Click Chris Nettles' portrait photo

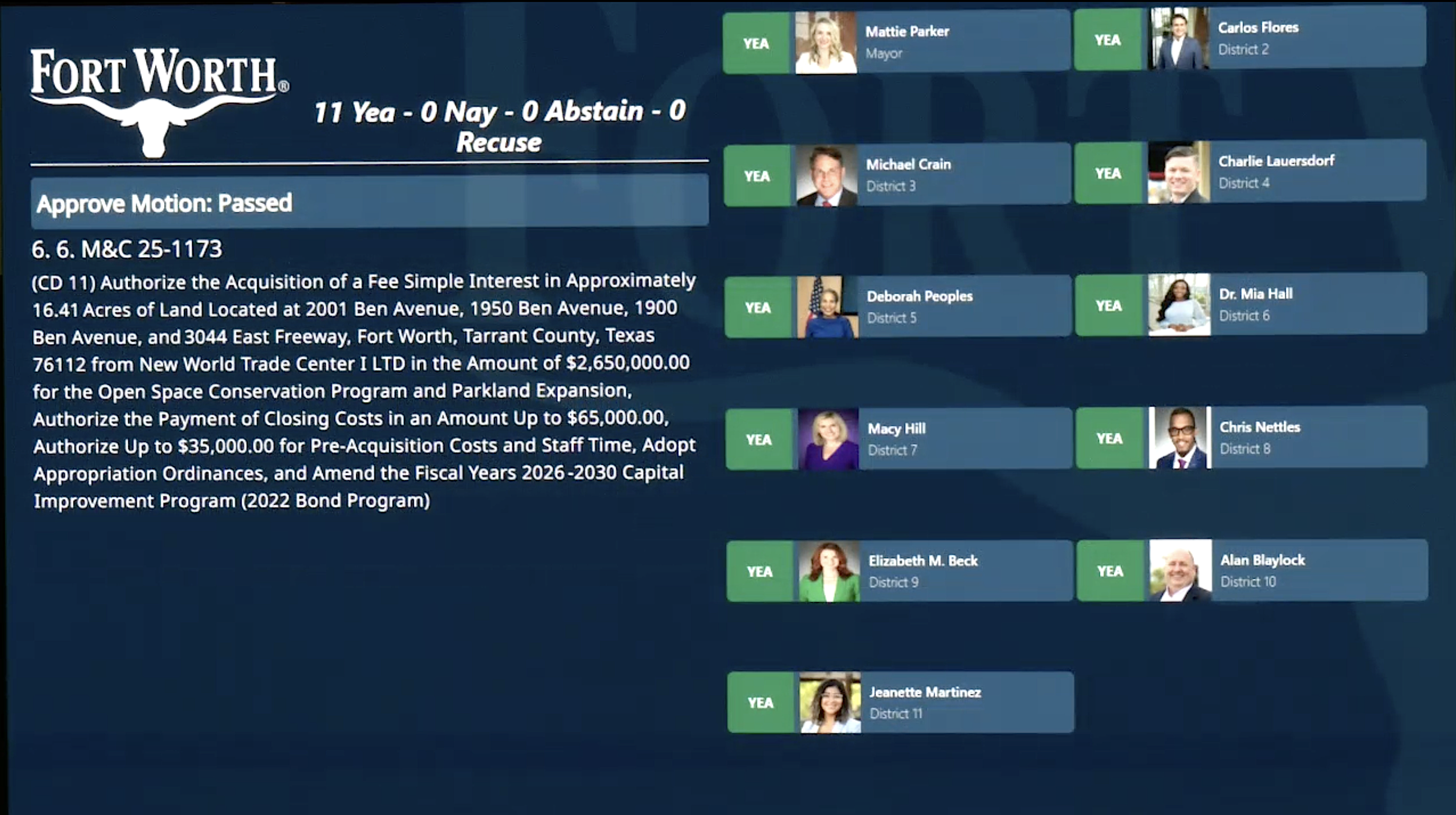(x=1180, y=438)
